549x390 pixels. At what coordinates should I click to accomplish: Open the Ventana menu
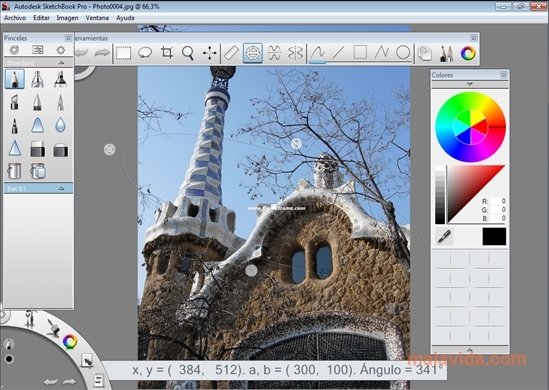tap(97, 18)
